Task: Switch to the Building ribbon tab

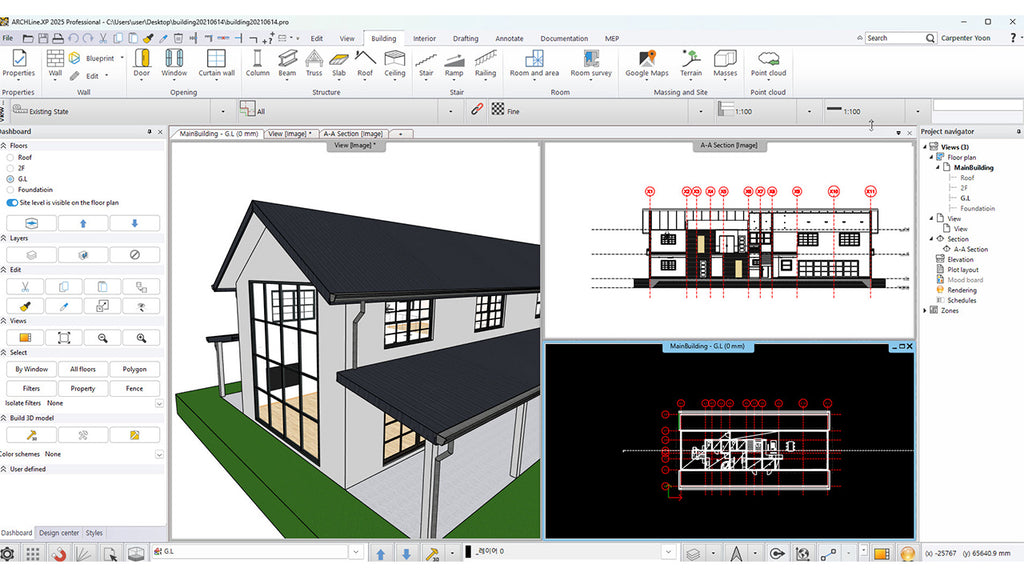Action: click(x=383, y=37)
